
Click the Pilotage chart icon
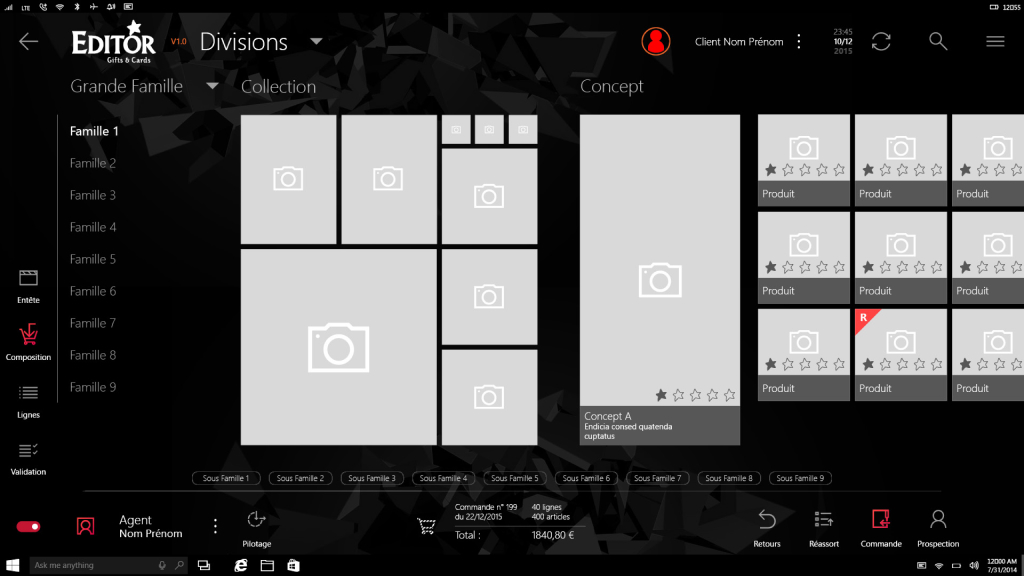point(256,520)
